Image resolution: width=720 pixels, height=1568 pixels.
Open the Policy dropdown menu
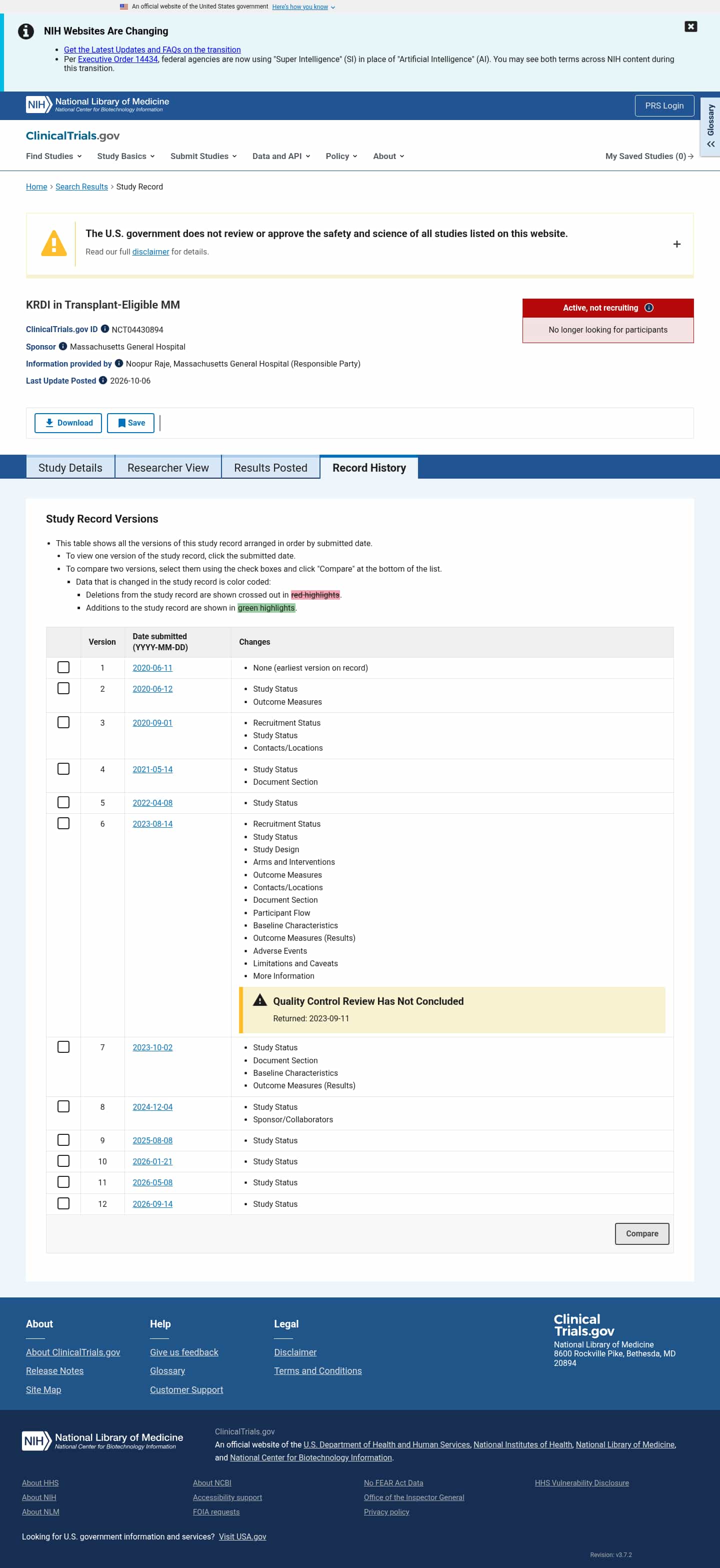[341, 156]
